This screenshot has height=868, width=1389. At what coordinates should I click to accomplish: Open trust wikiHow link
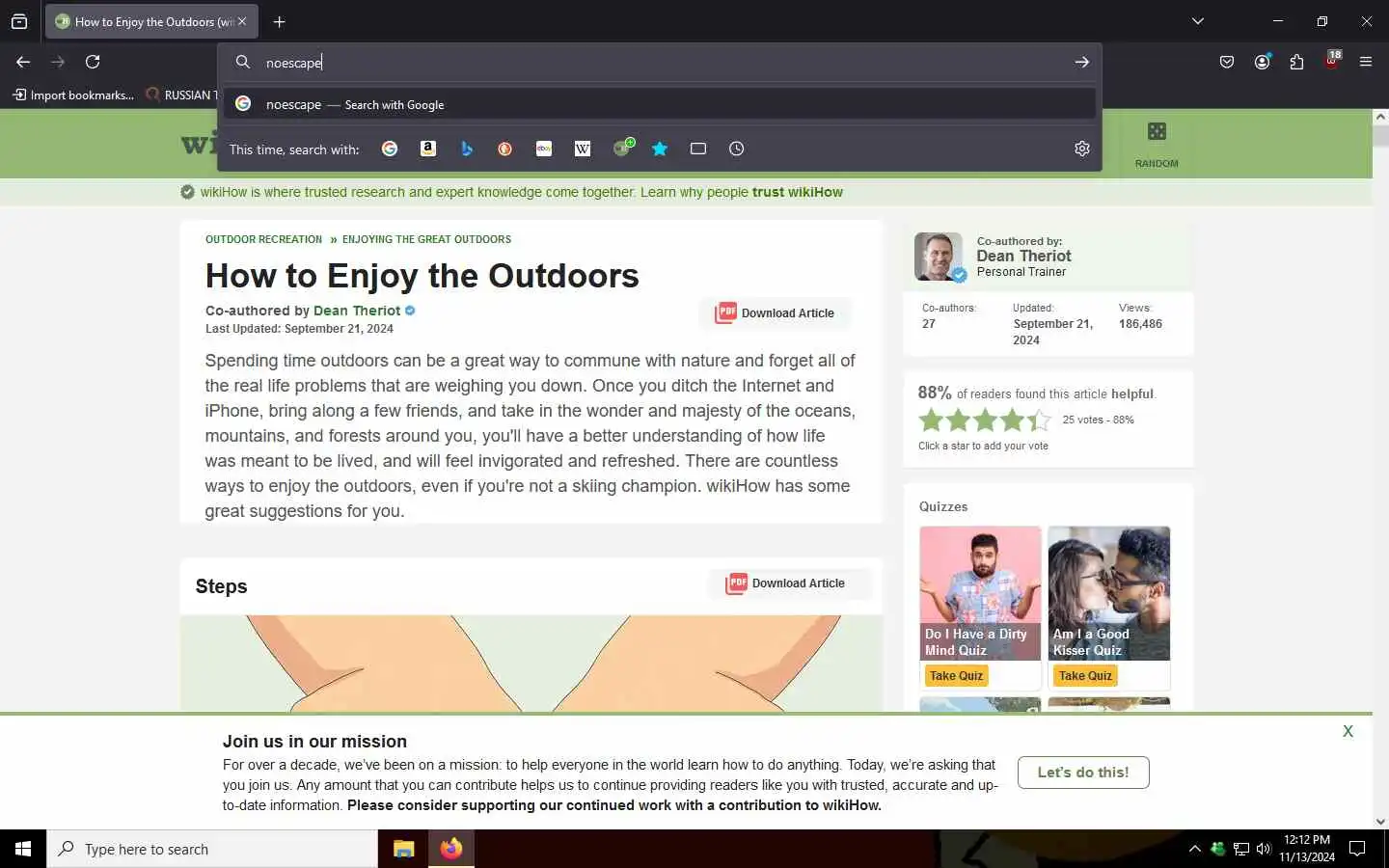(x=798, y=192)
